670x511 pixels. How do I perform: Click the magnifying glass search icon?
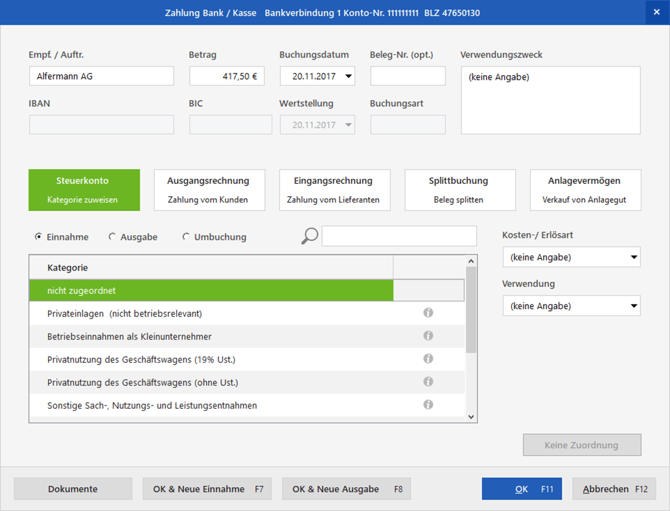(x=310, y=236)
